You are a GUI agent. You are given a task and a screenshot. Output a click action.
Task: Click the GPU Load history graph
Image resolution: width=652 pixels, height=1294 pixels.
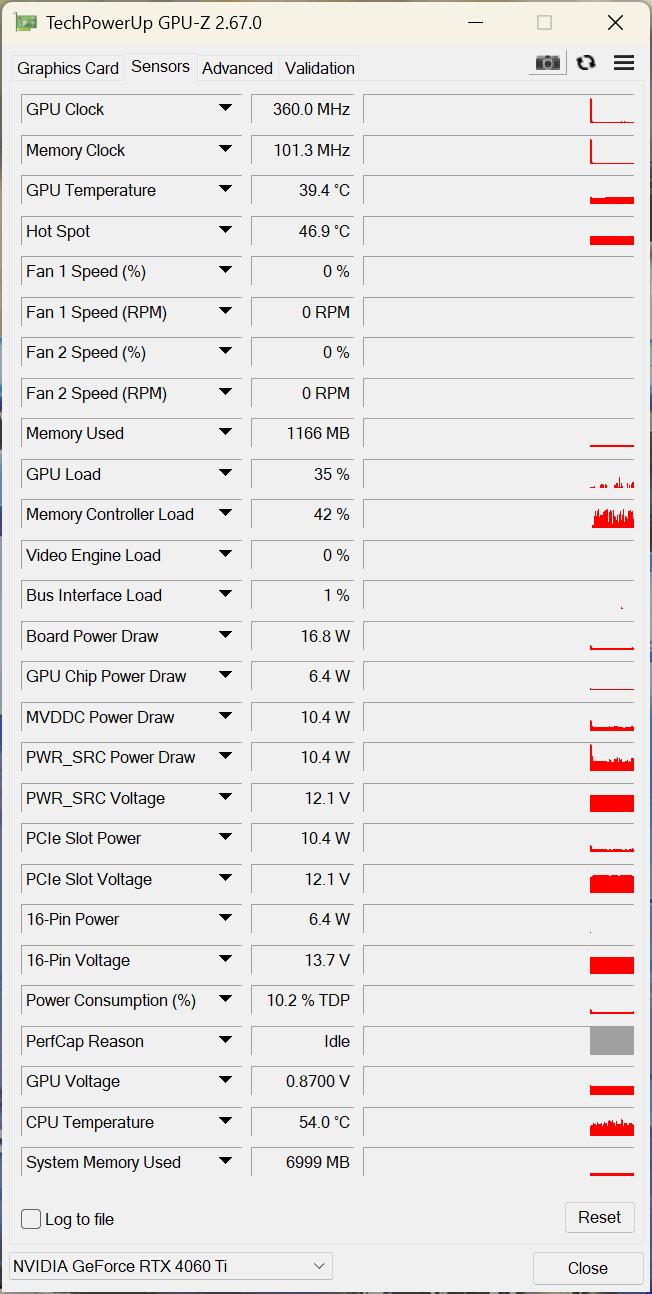[498, 474]
